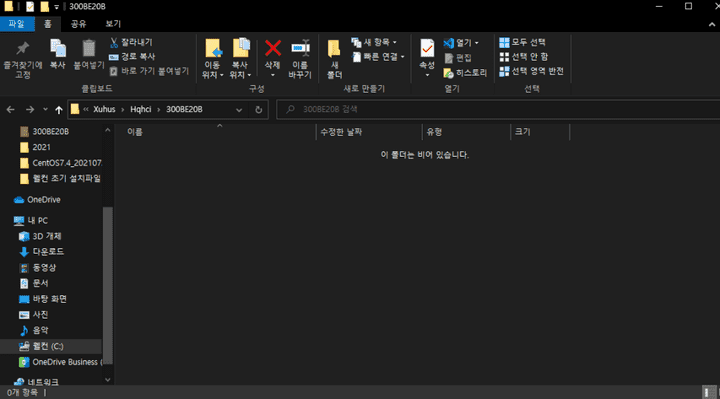The width and height of the screenshot is (720, 399).
Task: Switch to Share (공유) ribbon tab
Action: tap(79, 24)
